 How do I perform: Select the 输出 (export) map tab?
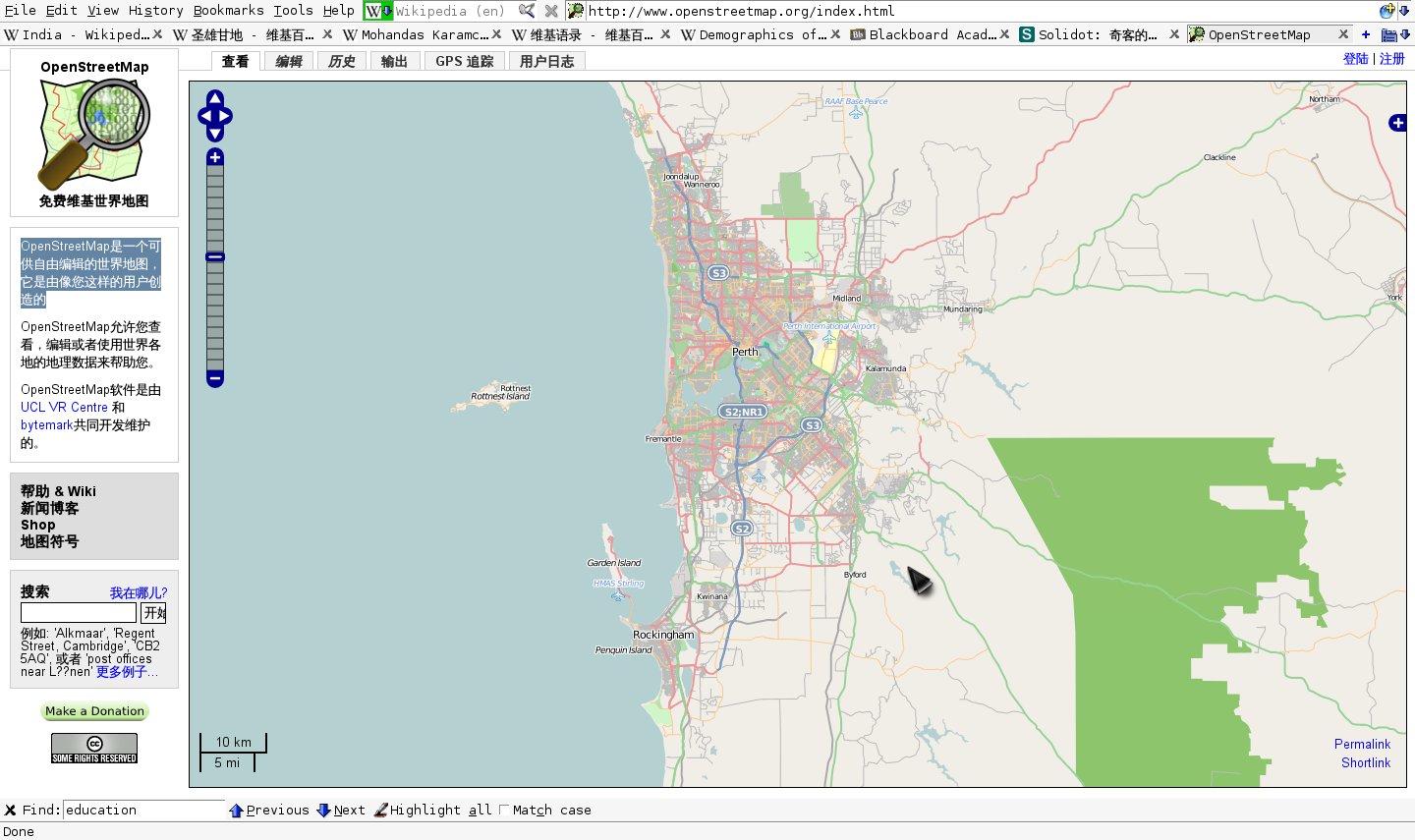click(394, 61)
